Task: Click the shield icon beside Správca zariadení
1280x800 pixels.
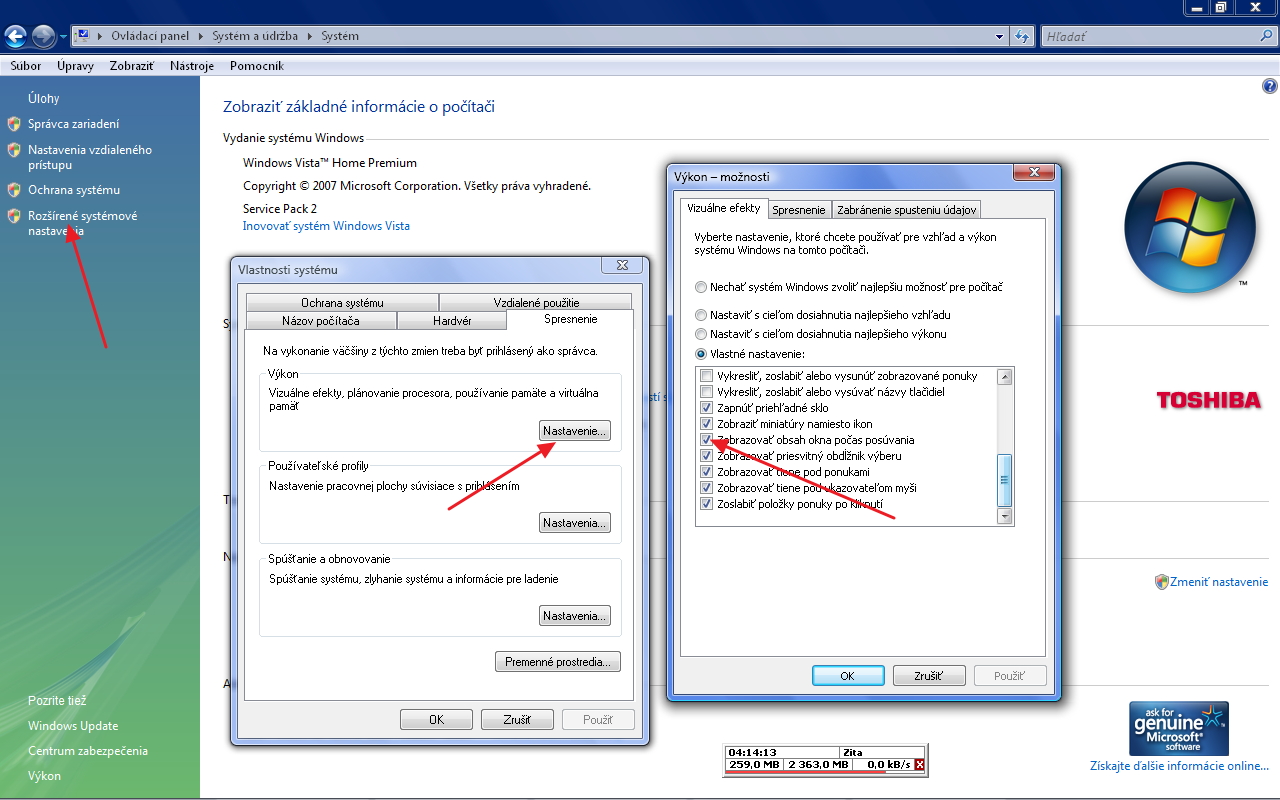Action: (13, 124)
